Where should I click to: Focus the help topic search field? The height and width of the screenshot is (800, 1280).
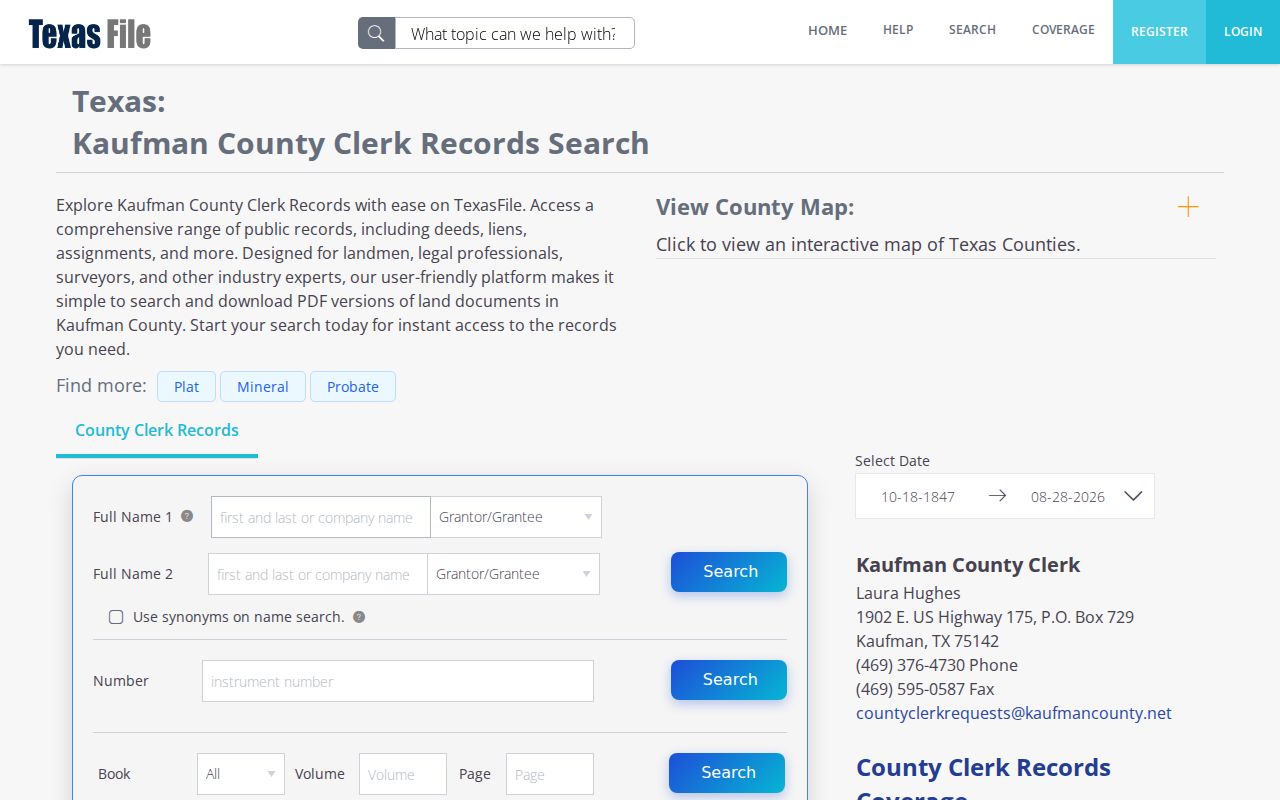pos(515,33)
